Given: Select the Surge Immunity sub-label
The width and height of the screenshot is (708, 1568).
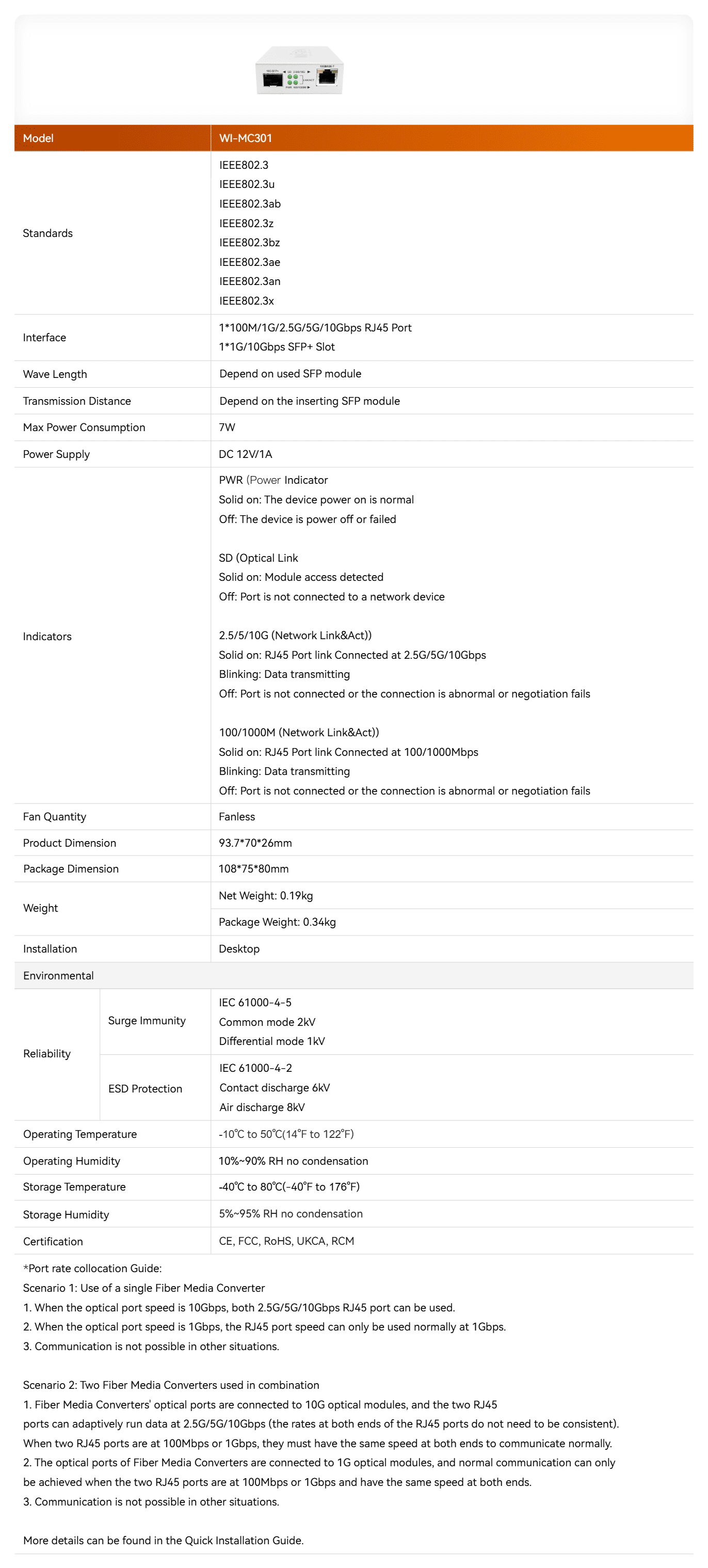Looking at the screenshot, I should [147, 1021].
